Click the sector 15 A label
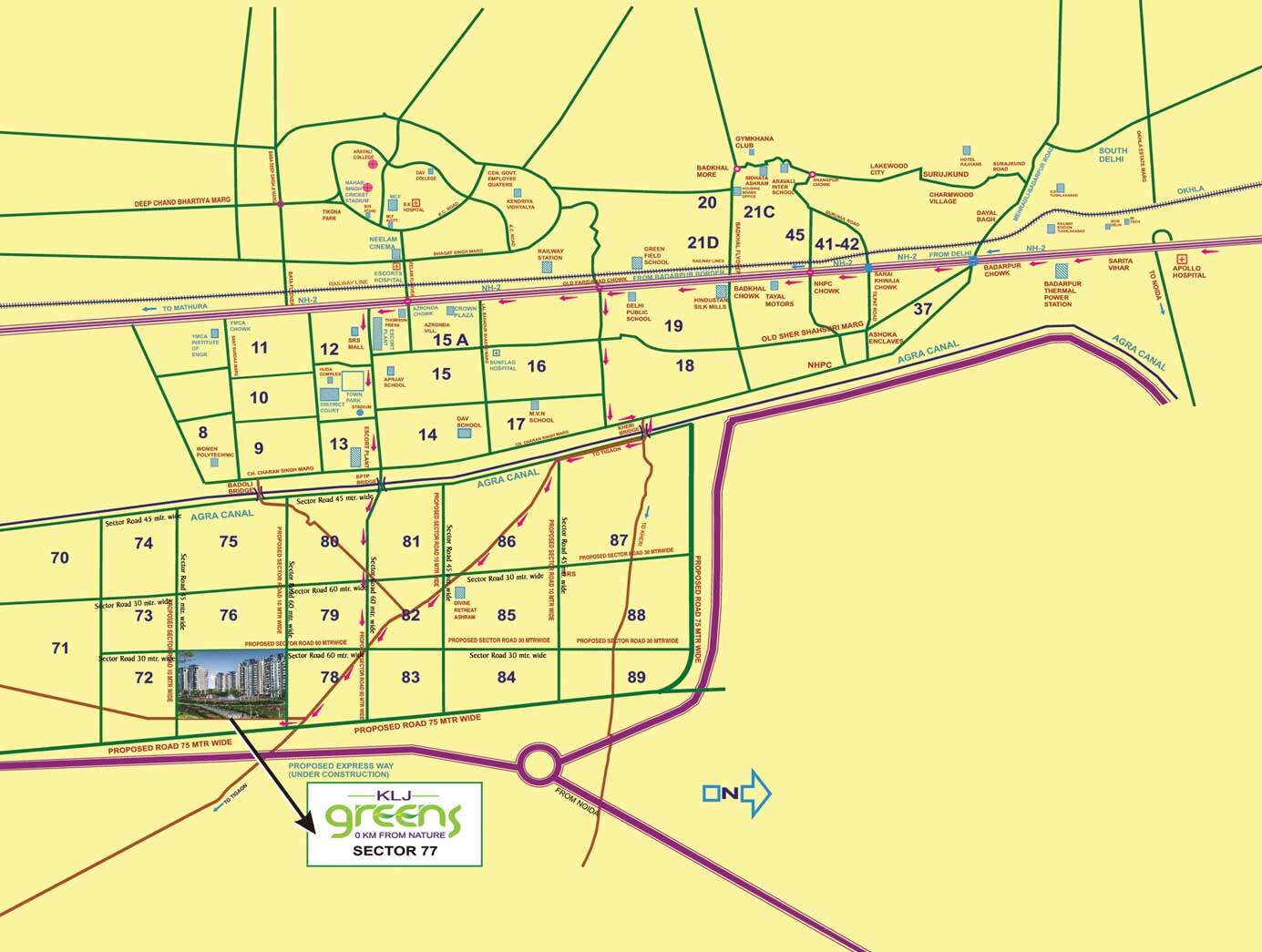 coord(450,340)
